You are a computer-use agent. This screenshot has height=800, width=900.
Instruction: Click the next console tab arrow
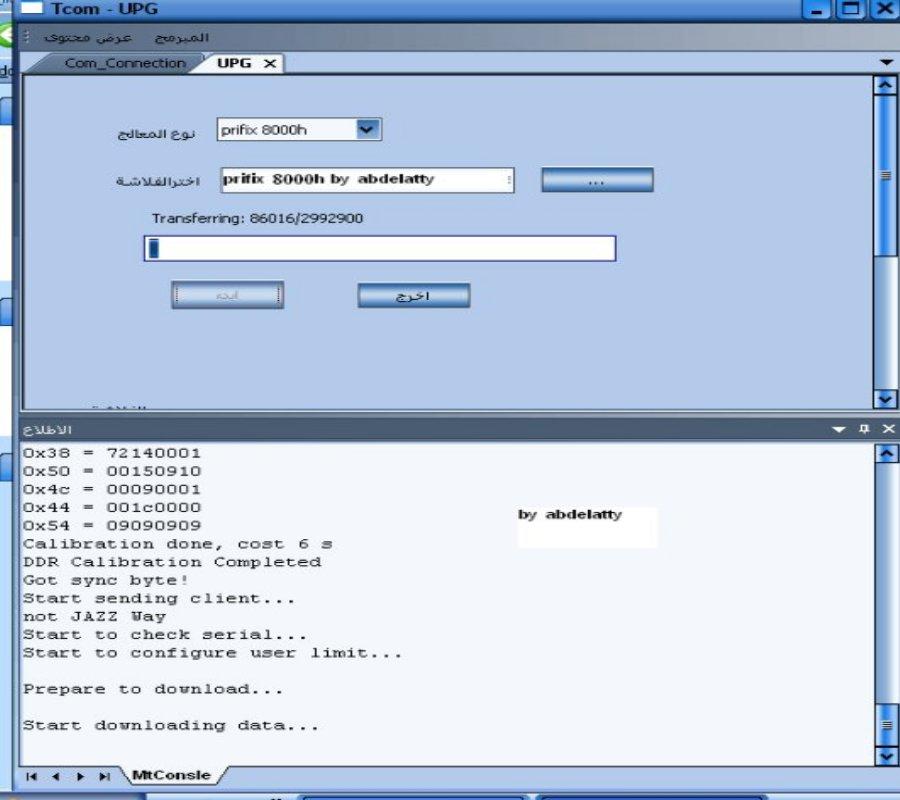pos(80,776)
